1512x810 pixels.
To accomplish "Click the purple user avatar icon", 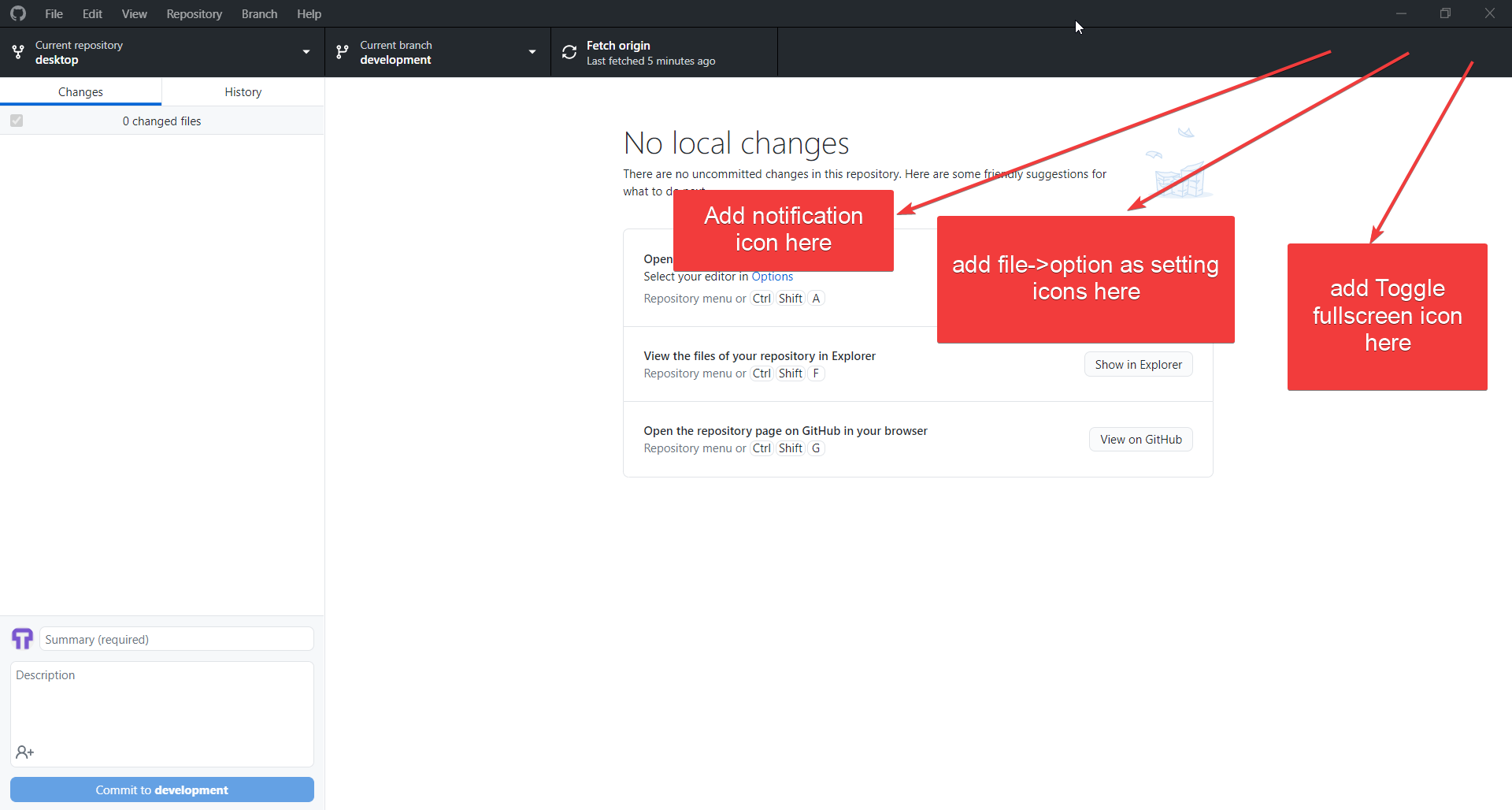I will point(23,638).
